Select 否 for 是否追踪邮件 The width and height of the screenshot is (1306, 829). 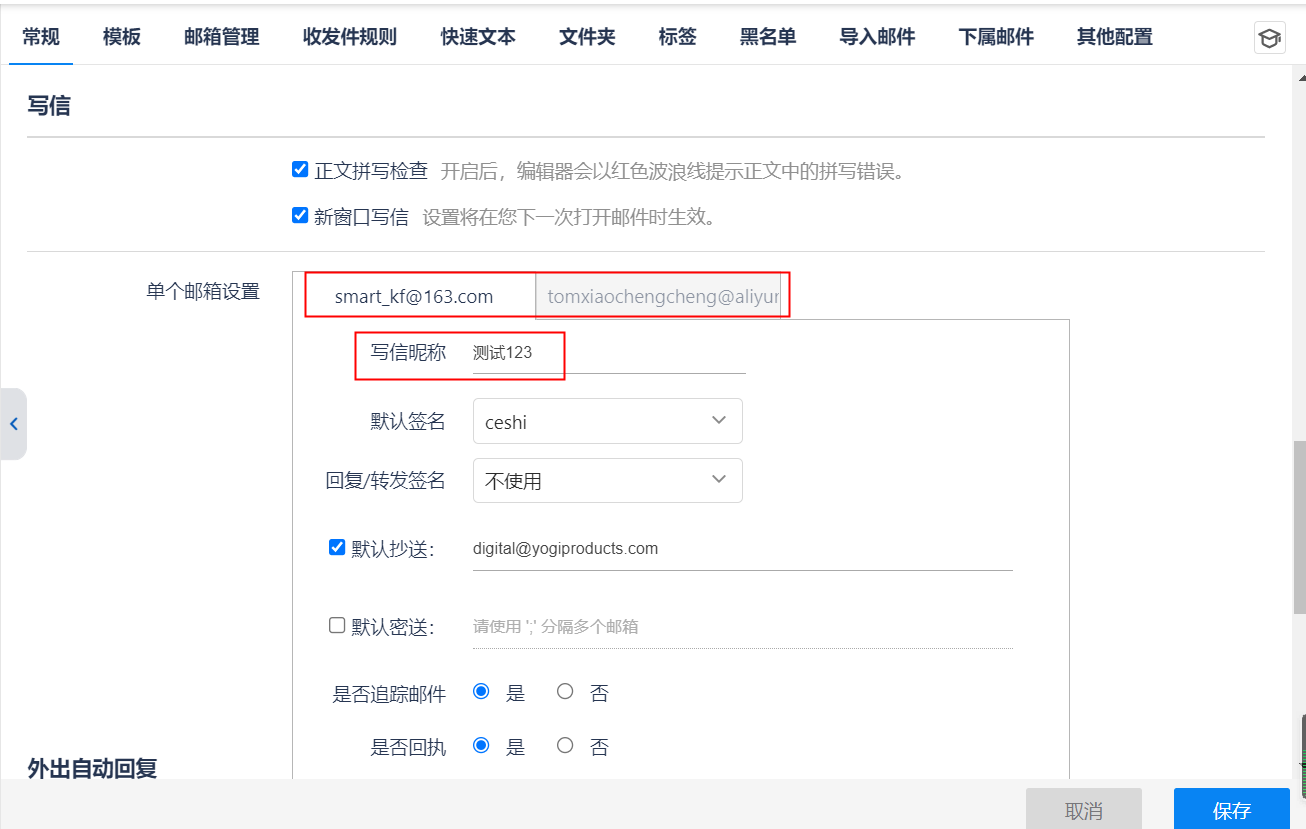coord(565,691)
